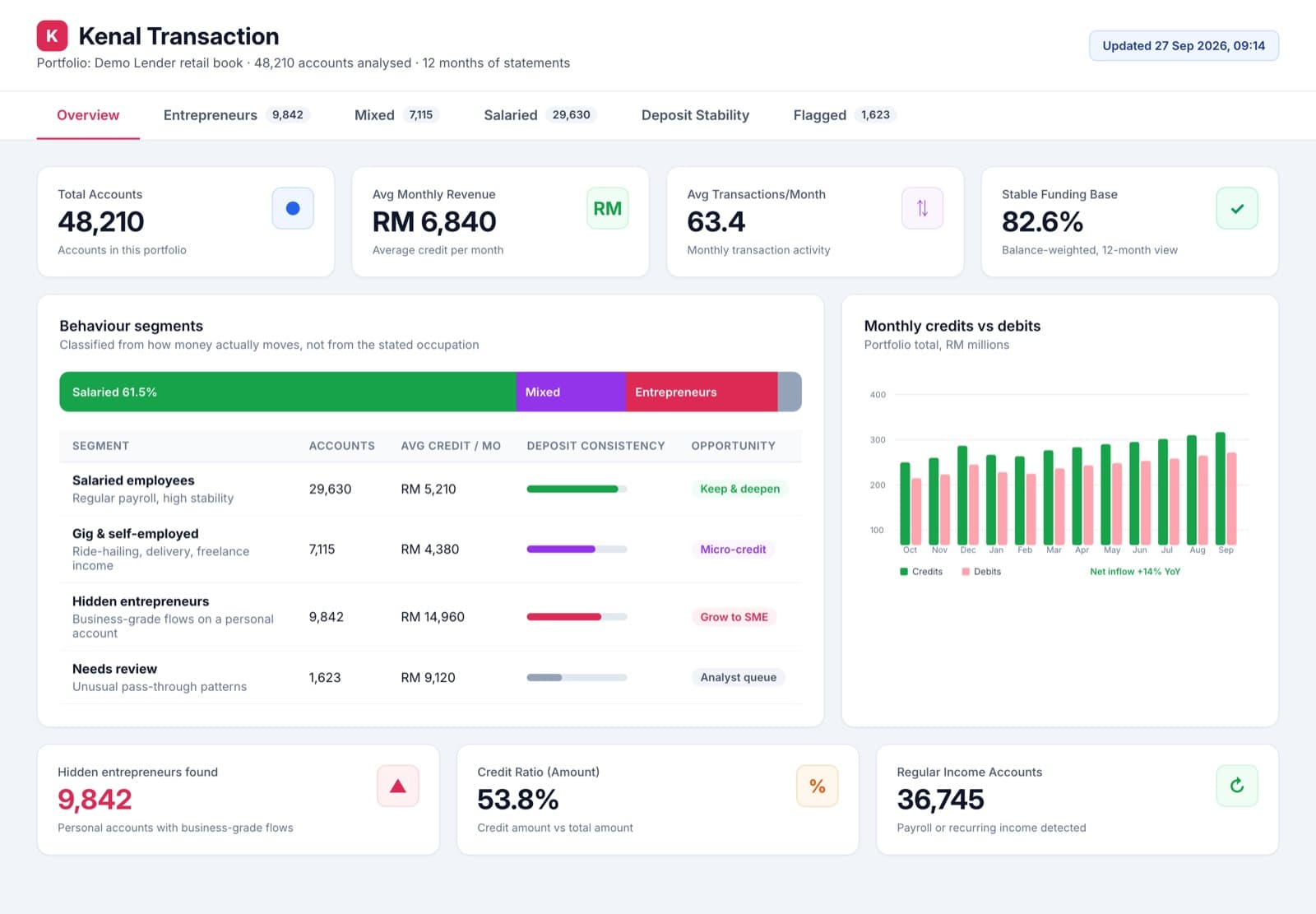Click the purple Mixed bar segment
This screenshot has height=914, width=1316.
tap(571, 392)
